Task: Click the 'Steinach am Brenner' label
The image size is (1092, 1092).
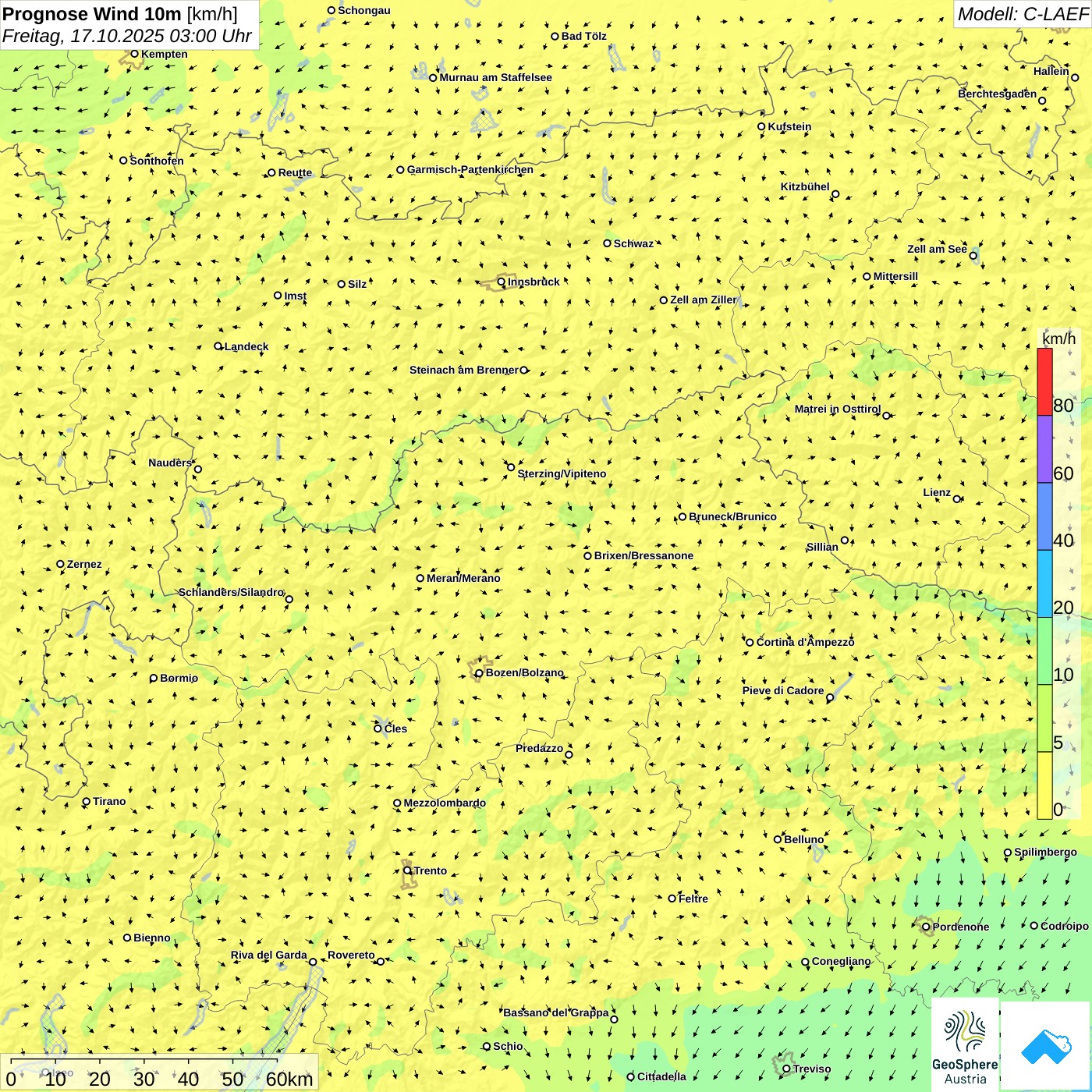Action: pyautogui.click(x=464, y=370)
